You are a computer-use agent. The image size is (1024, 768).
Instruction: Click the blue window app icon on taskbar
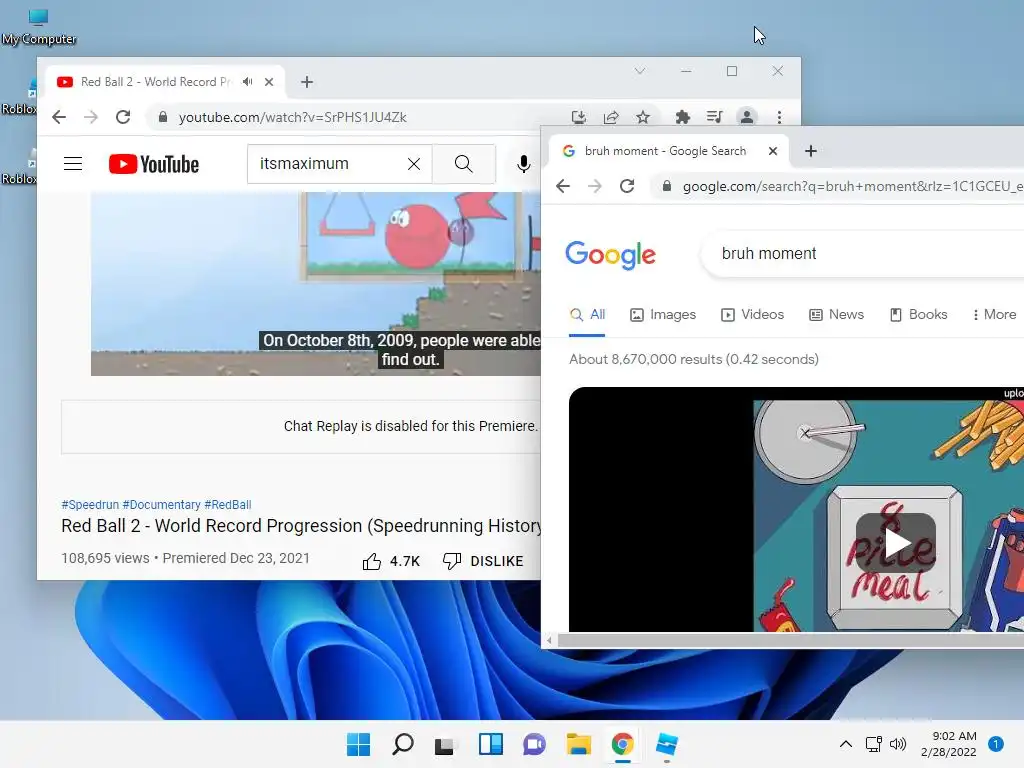667,744
